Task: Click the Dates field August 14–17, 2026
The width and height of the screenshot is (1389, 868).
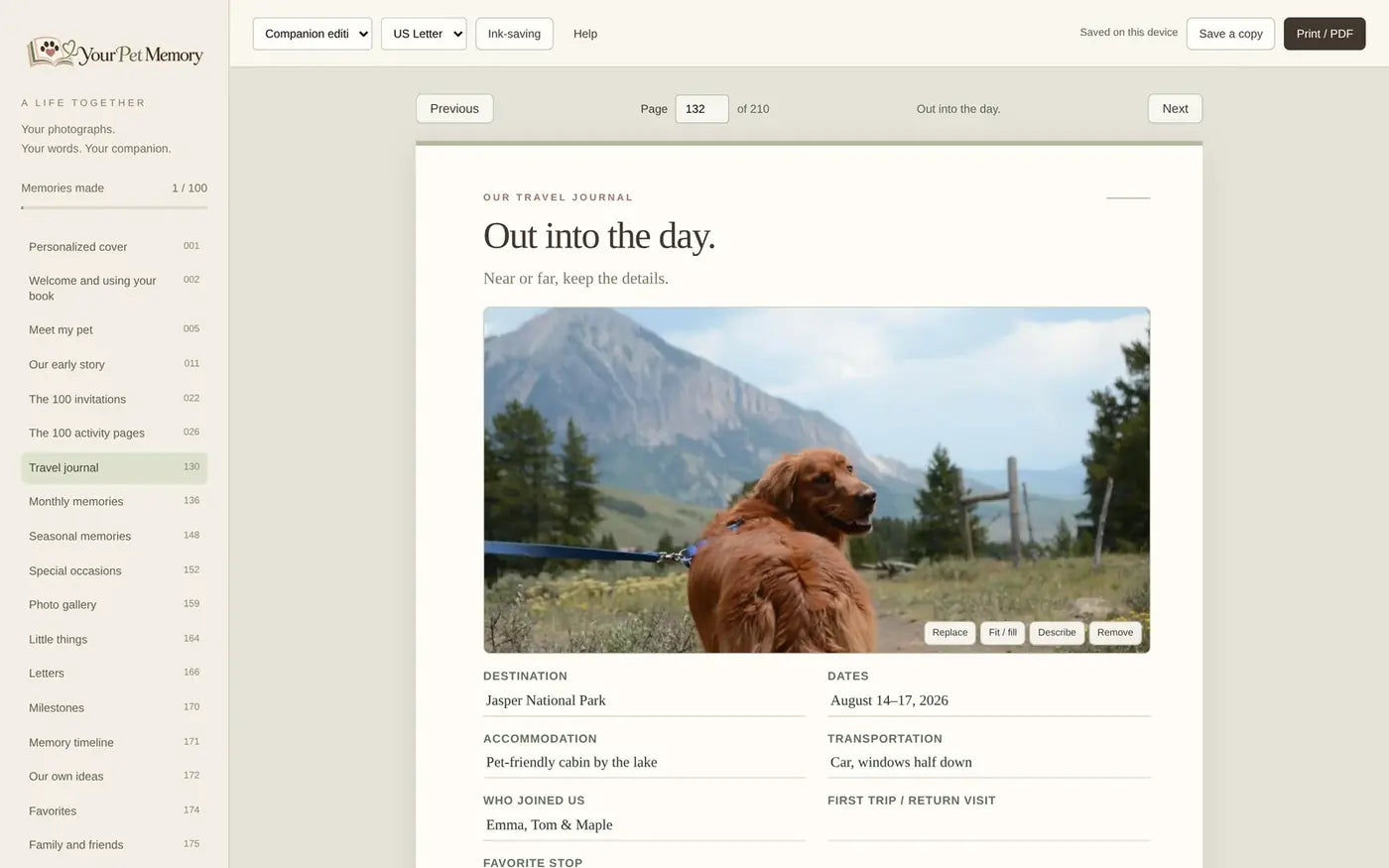Action: click(989, 700)
